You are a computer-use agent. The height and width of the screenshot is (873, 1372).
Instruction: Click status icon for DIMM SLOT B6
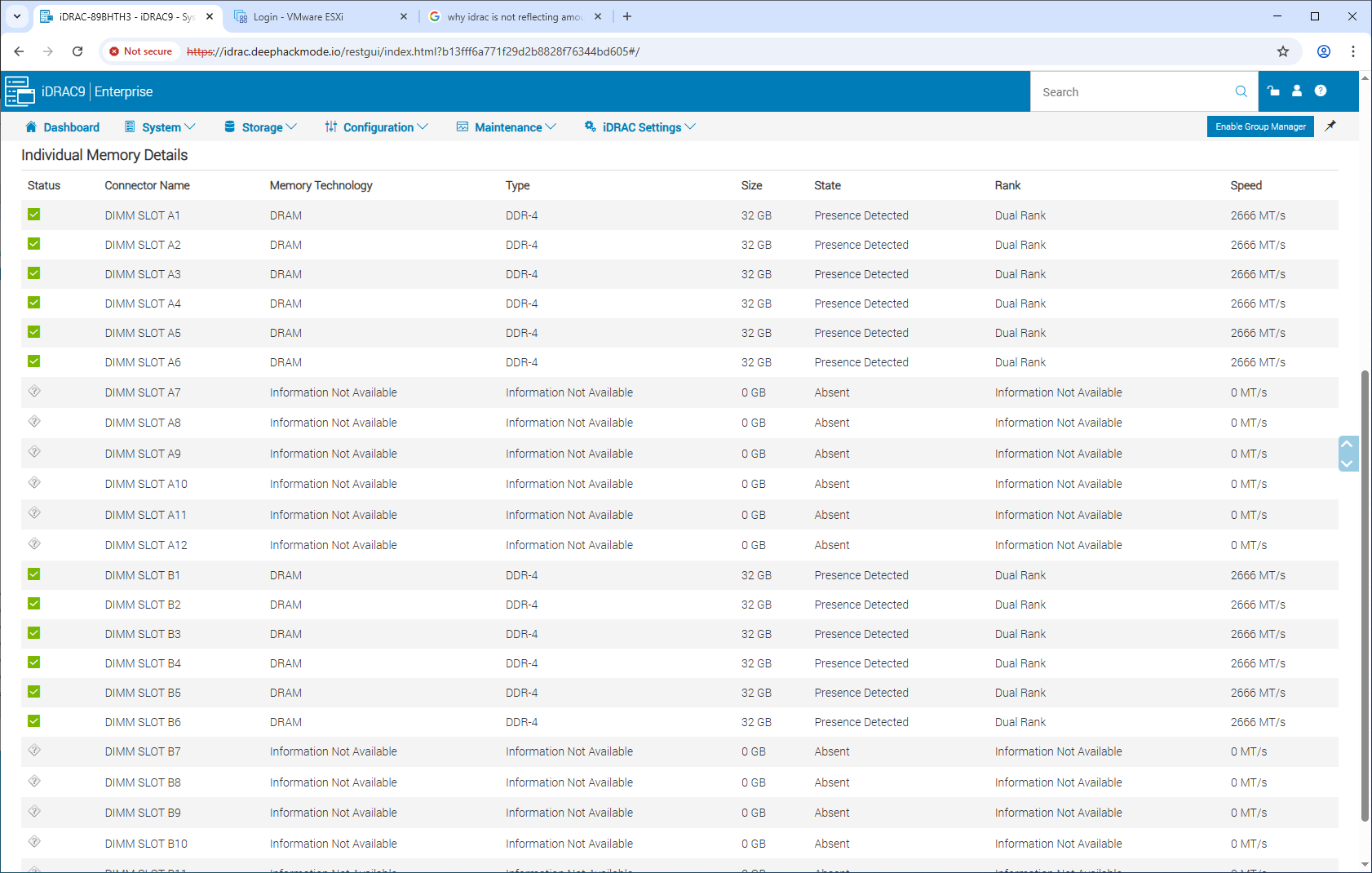coord(33,721)
